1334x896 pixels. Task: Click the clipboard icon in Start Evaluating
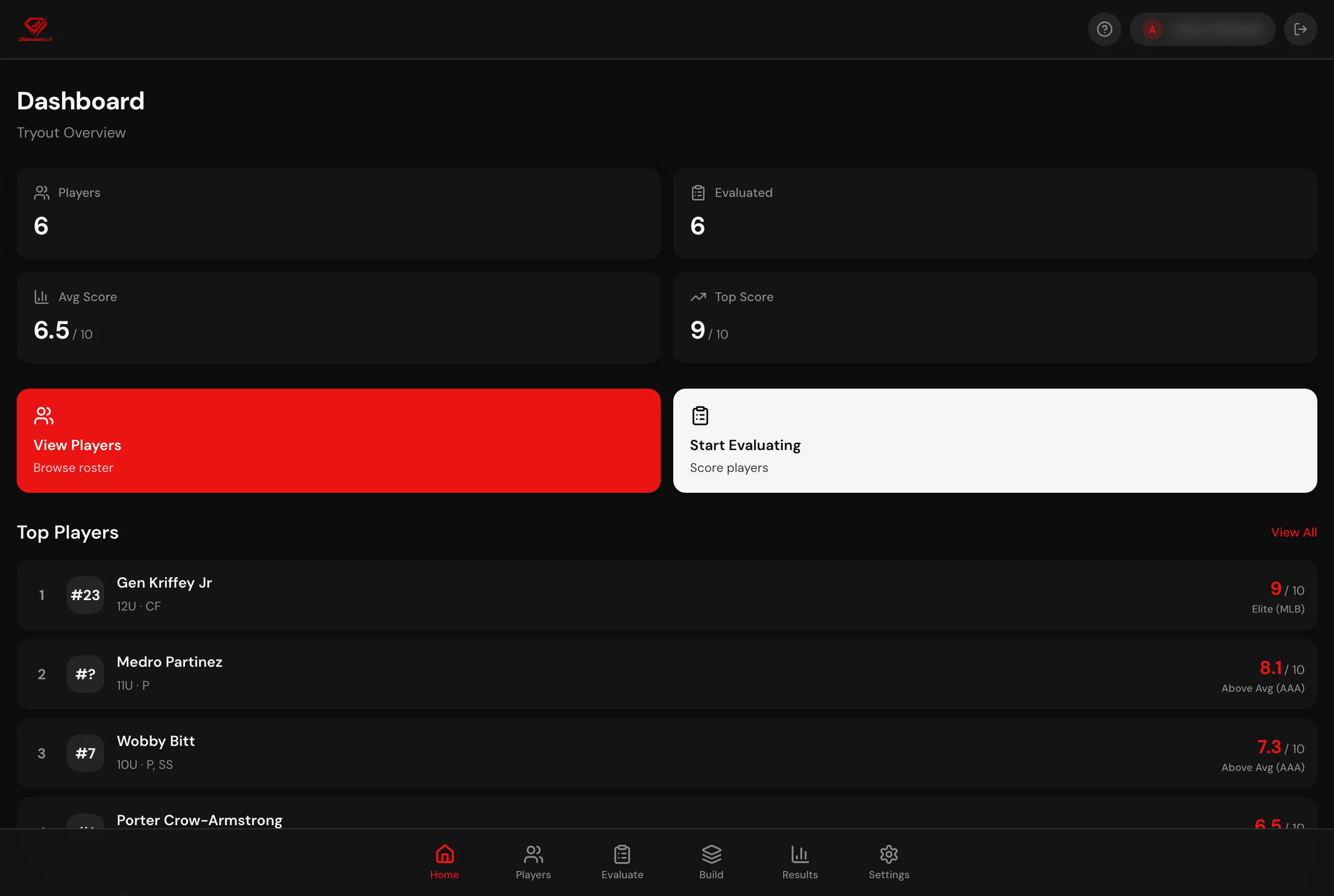pyautogui.click(x=700, y=415)
